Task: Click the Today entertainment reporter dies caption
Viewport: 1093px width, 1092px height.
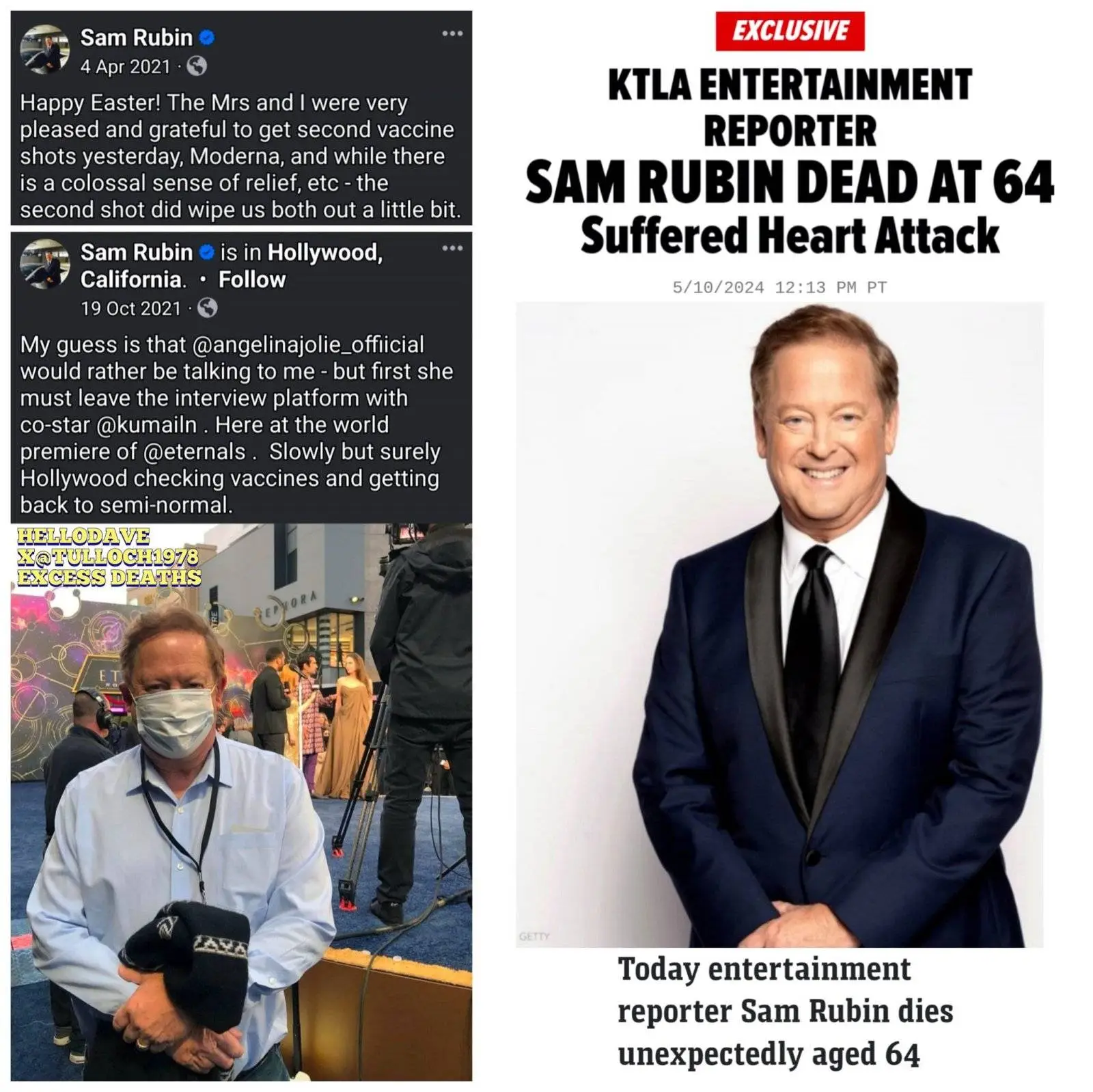Action: tap(785, 1011)
